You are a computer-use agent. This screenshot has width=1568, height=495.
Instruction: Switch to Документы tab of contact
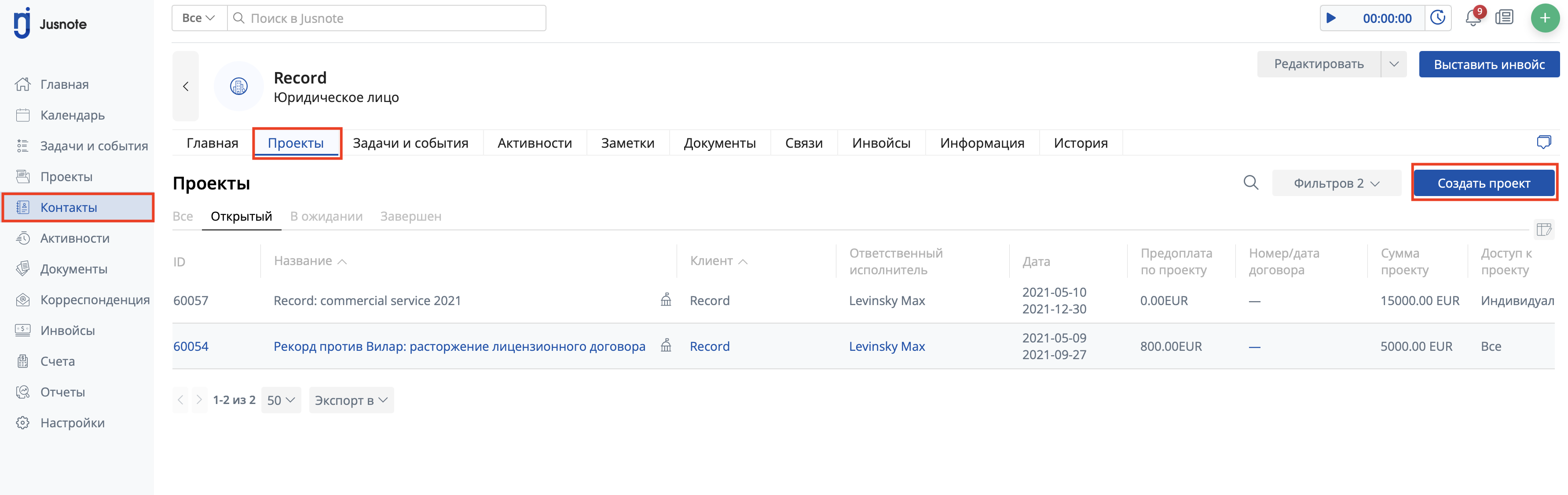tap(719, 143)
